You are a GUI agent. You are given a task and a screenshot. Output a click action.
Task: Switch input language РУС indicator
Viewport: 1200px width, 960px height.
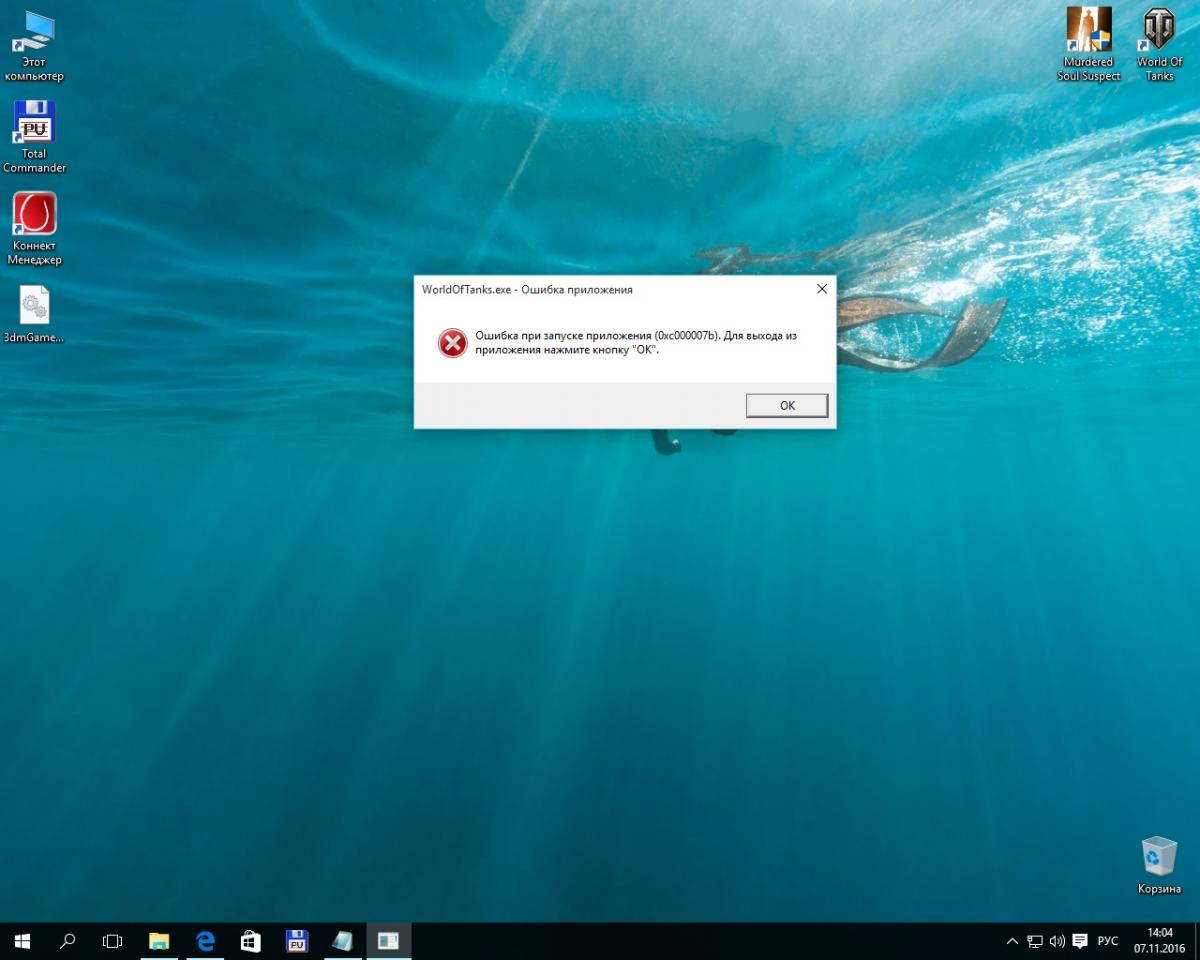1108,941
